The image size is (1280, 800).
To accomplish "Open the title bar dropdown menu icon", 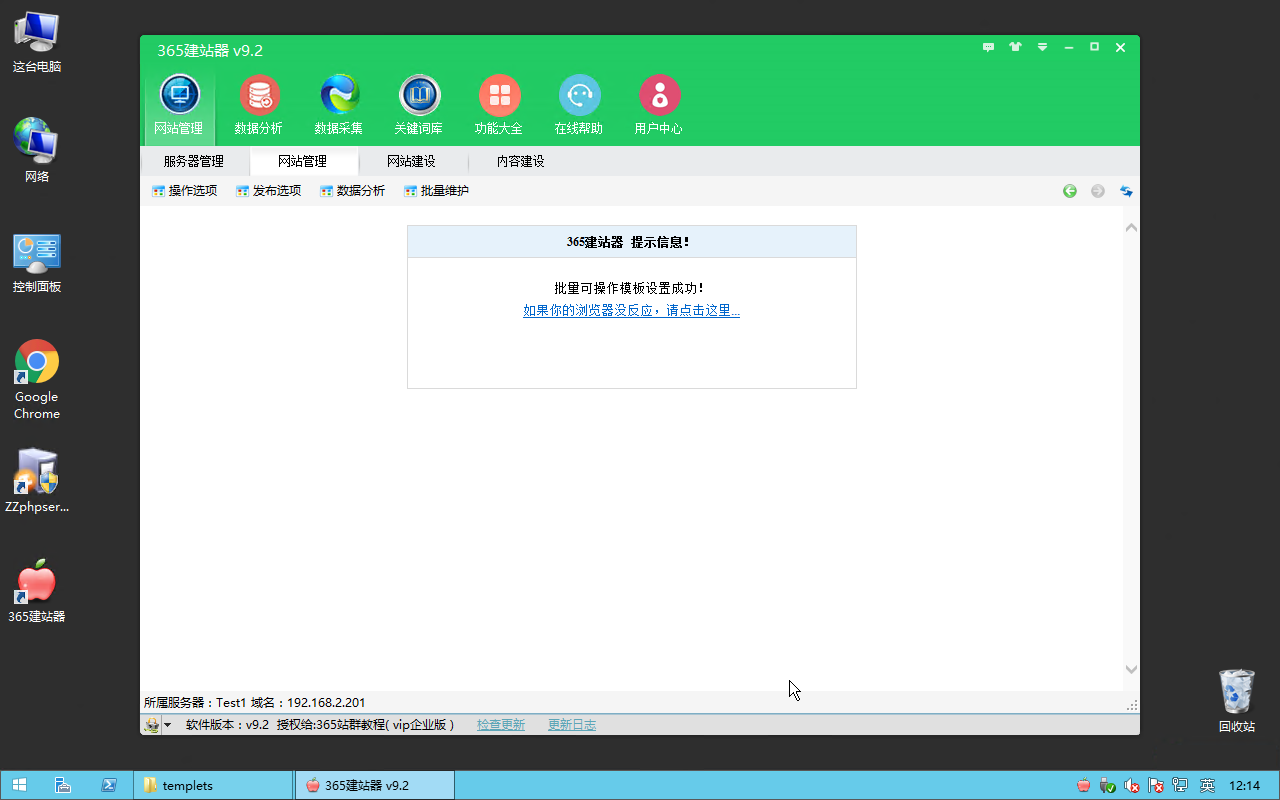I will (x=1042, y=47).
